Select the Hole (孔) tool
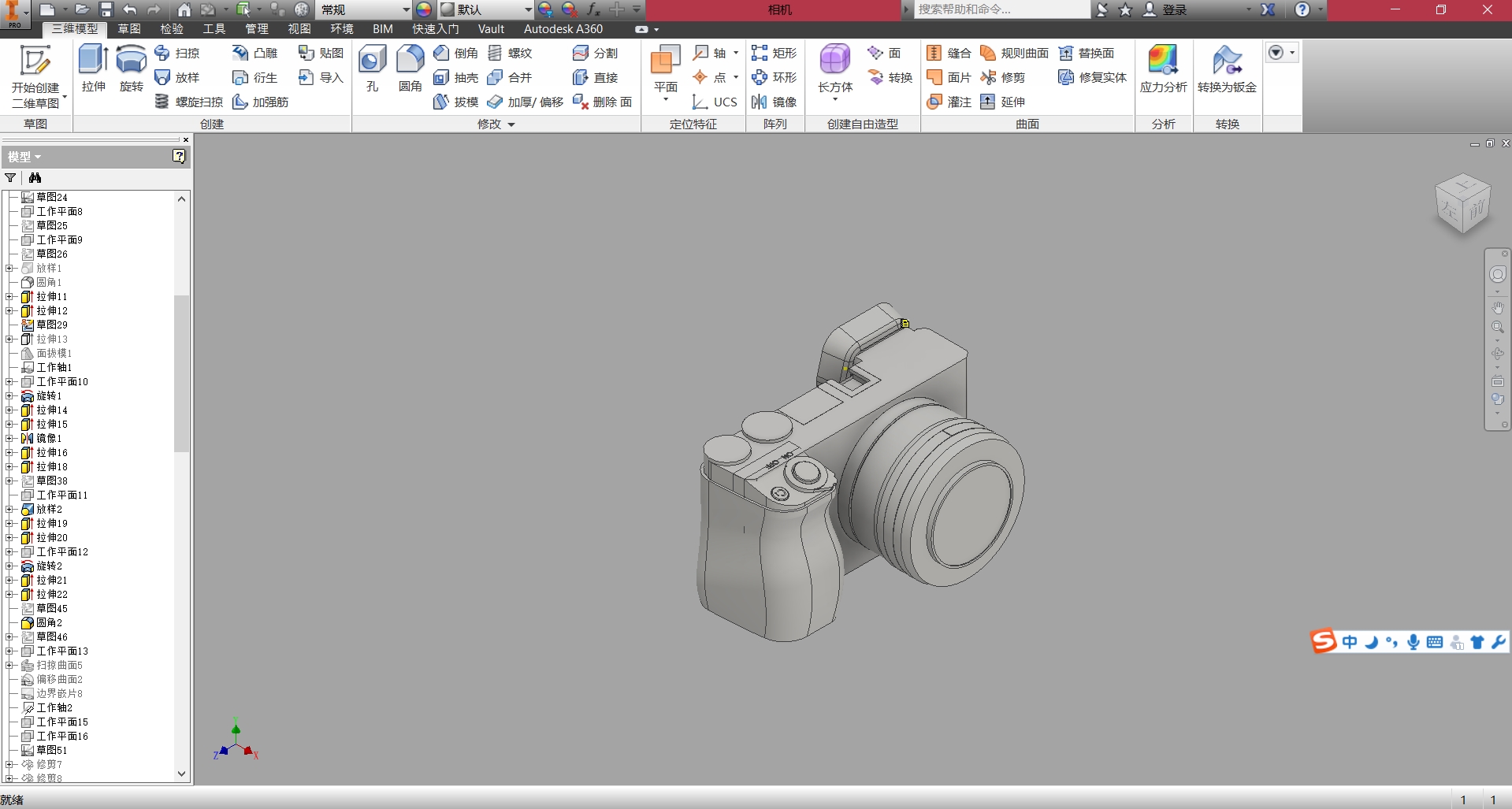This screenshot has height=809, width=1512. (x=372, y=69)
